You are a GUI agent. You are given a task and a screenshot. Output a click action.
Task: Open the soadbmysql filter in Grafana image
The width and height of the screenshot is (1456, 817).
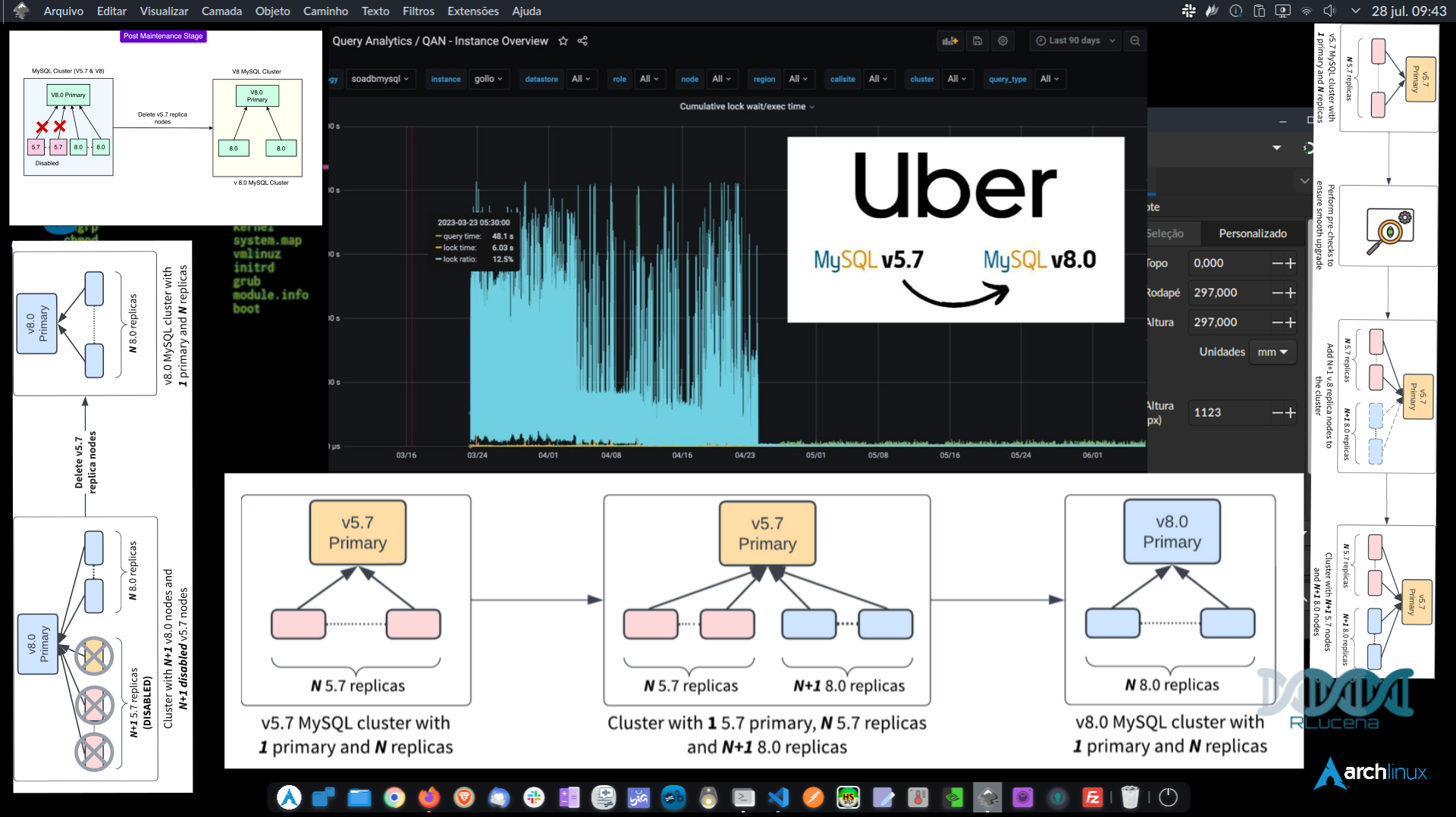[x=380, y=79]
